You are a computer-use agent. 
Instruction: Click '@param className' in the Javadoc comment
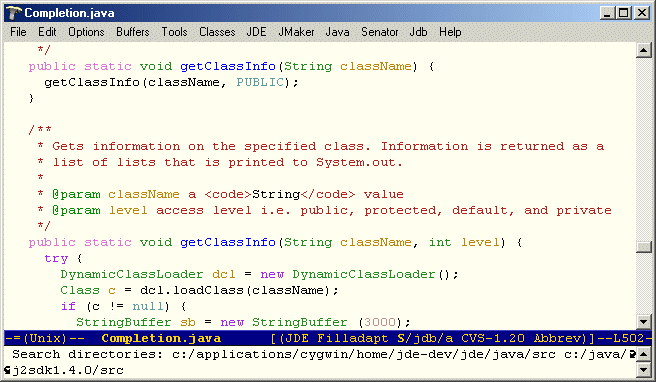(116, 195)
